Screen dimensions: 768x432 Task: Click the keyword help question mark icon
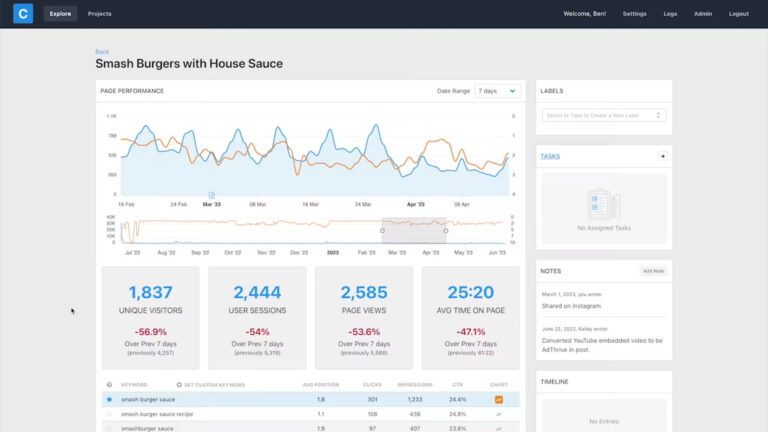109,384
